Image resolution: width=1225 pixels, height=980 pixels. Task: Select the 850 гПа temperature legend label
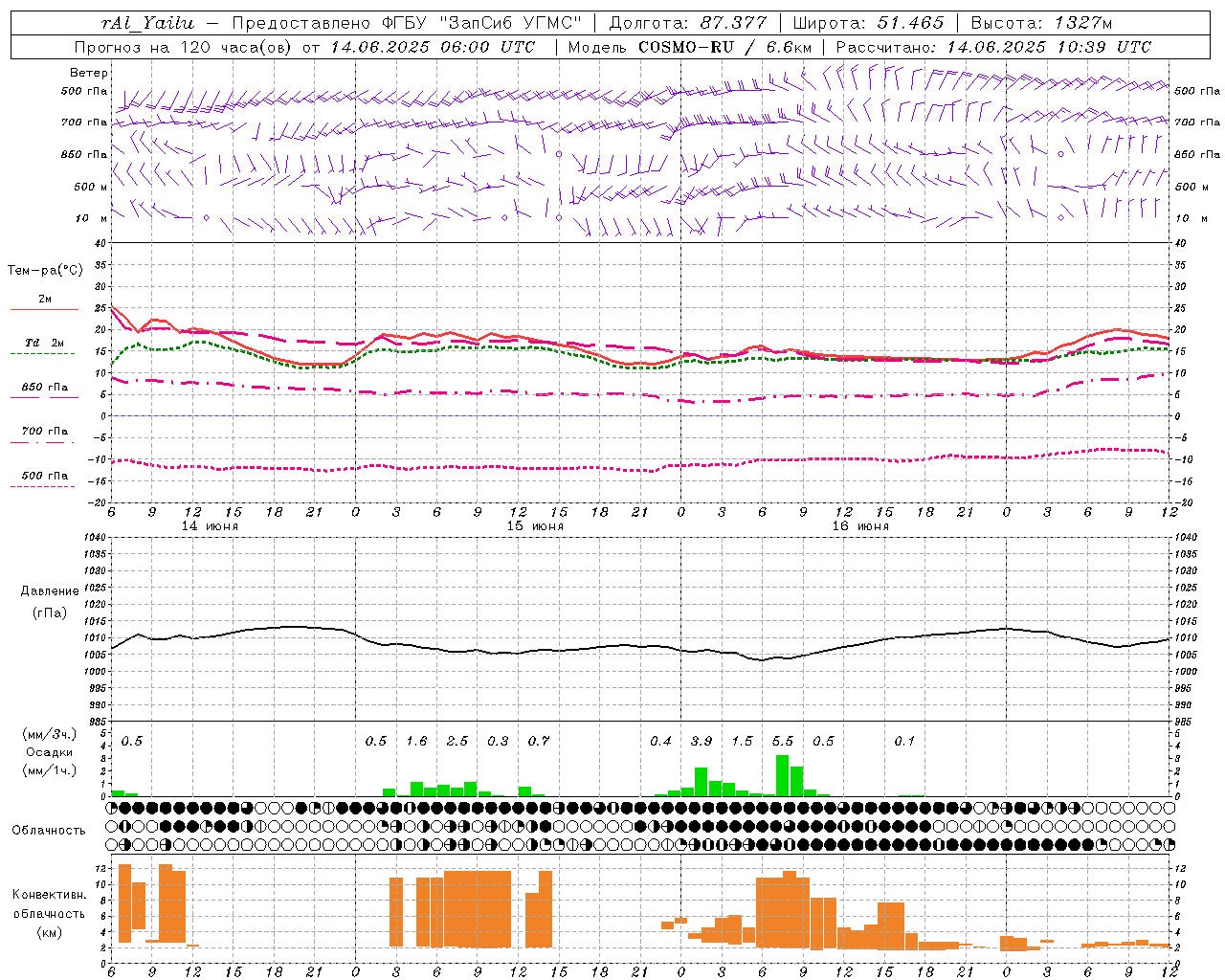[x=45, y=388]
